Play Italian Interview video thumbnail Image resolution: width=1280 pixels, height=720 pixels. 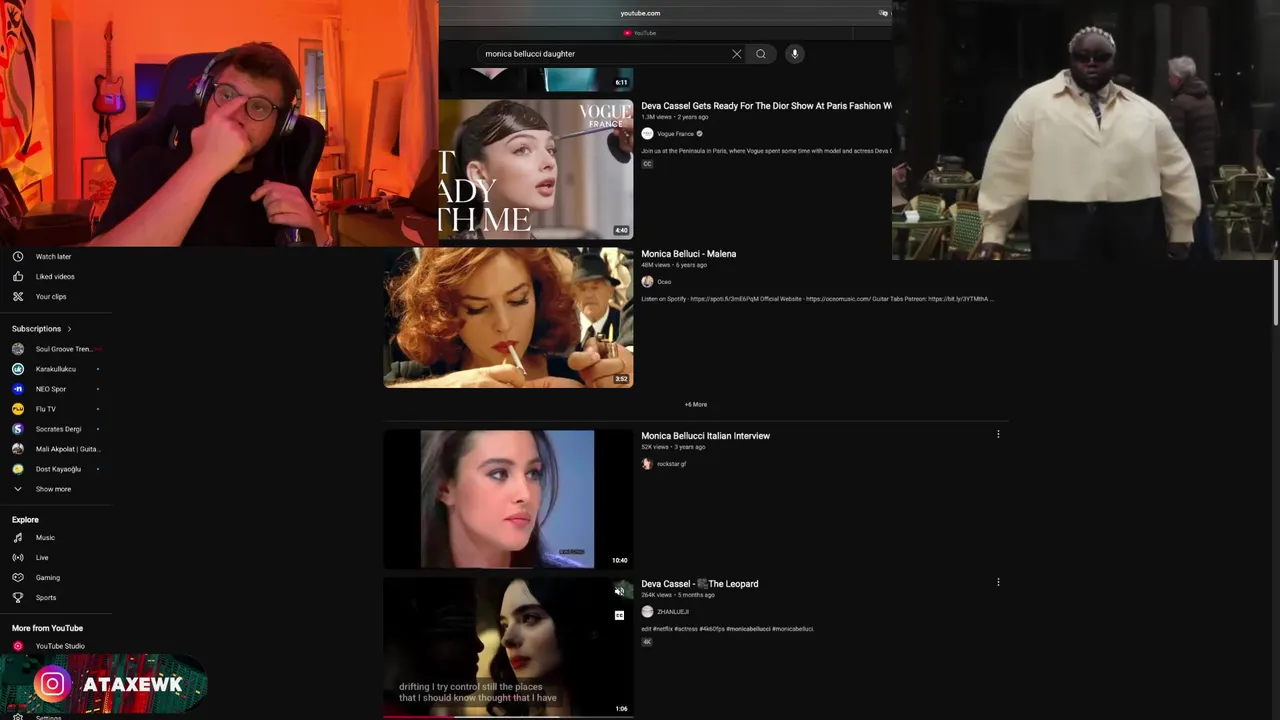click(x=508, y=499)
